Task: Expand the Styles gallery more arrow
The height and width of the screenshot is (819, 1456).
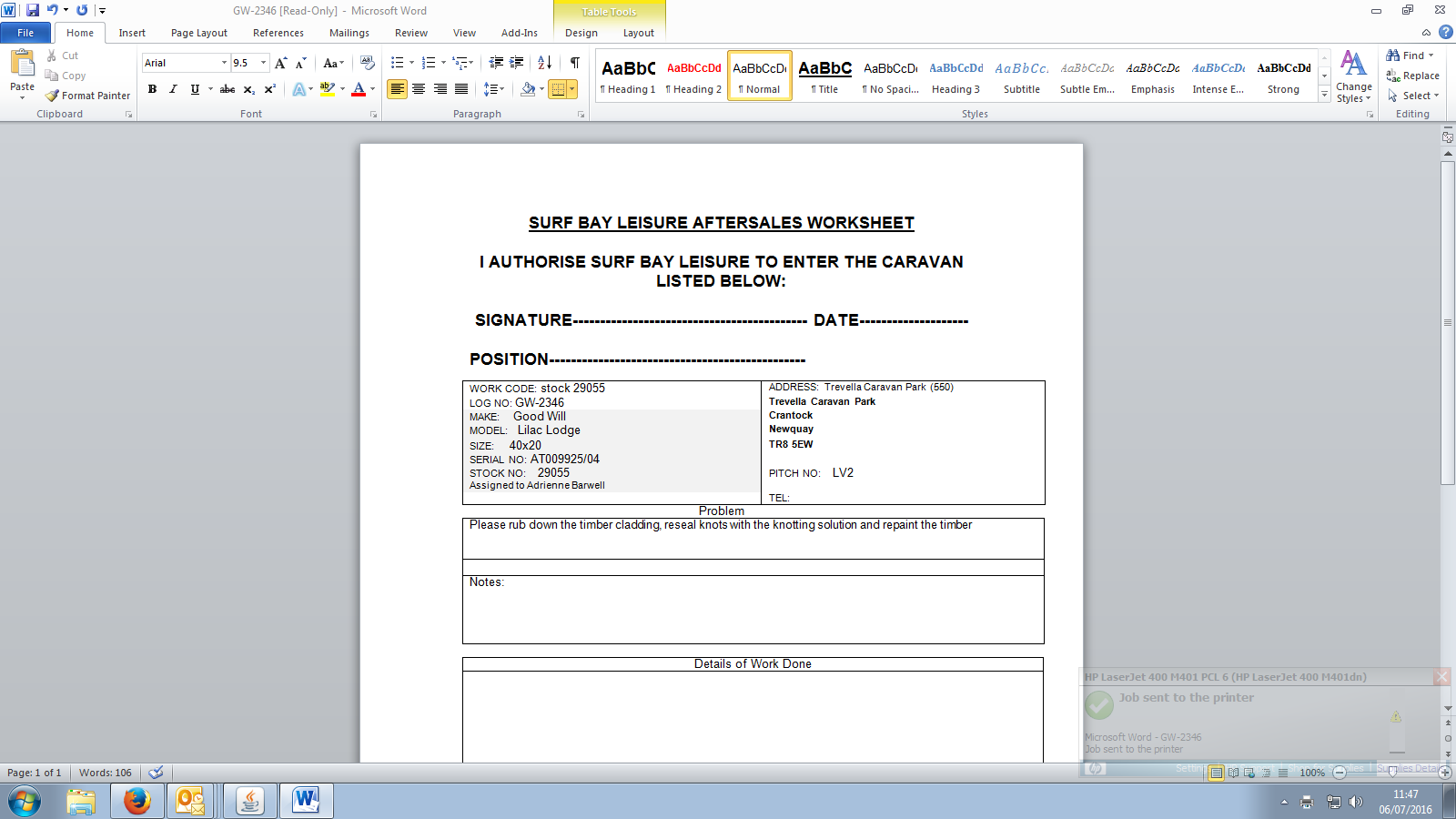Action: (x=1324, y=95)
